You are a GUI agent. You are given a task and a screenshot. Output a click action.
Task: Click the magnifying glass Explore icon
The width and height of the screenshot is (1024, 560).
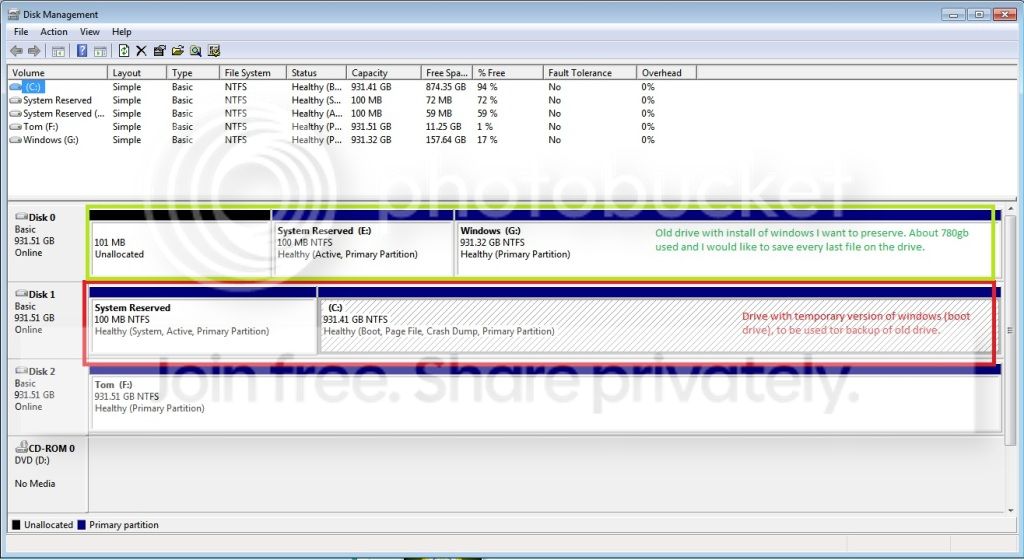click(195, 50)
